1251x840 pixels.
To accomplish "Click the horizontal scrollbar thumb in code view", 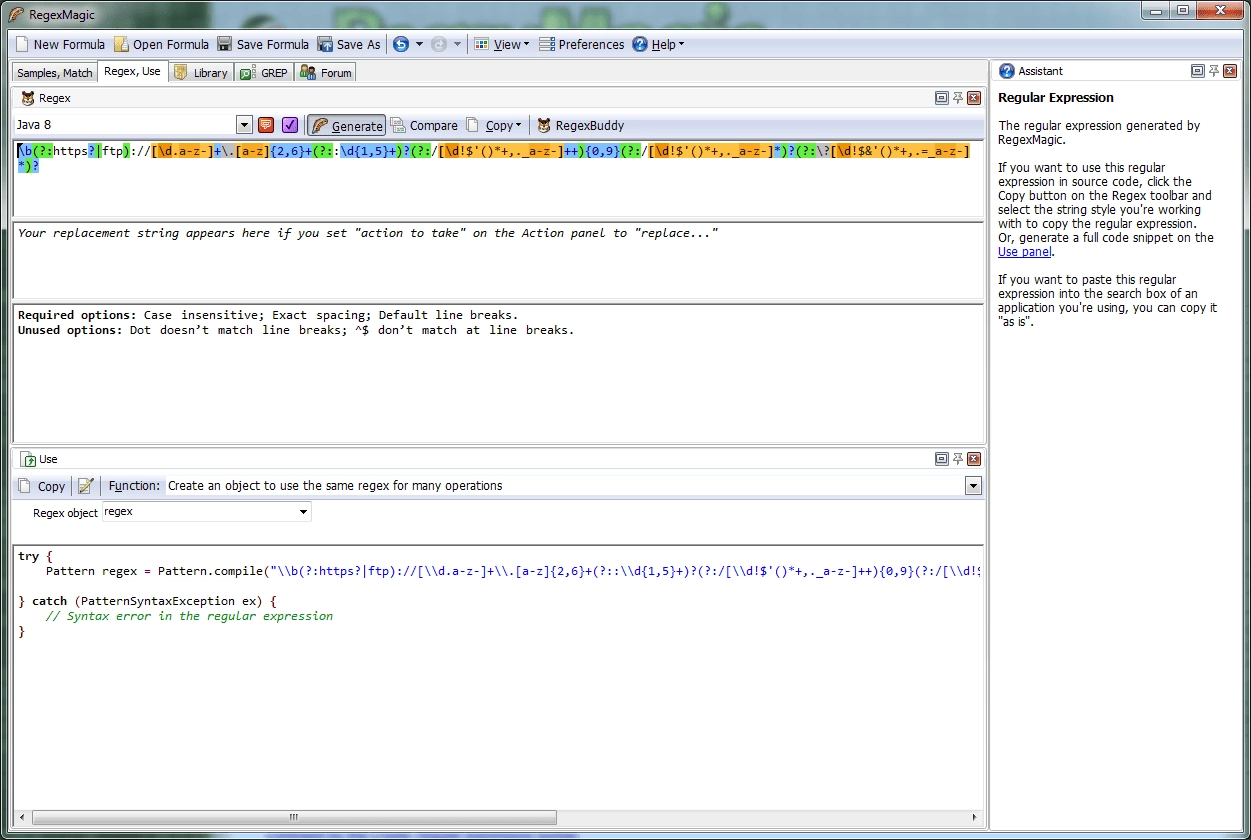I will point(293,817).
